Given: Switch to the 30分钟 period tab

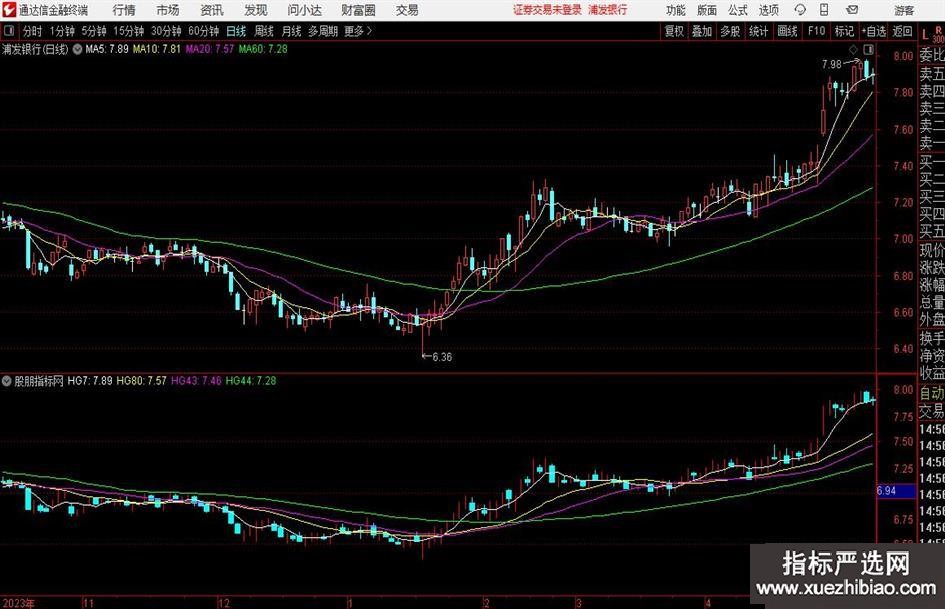Looking at the screenshot, I should [x=166, y=31].
